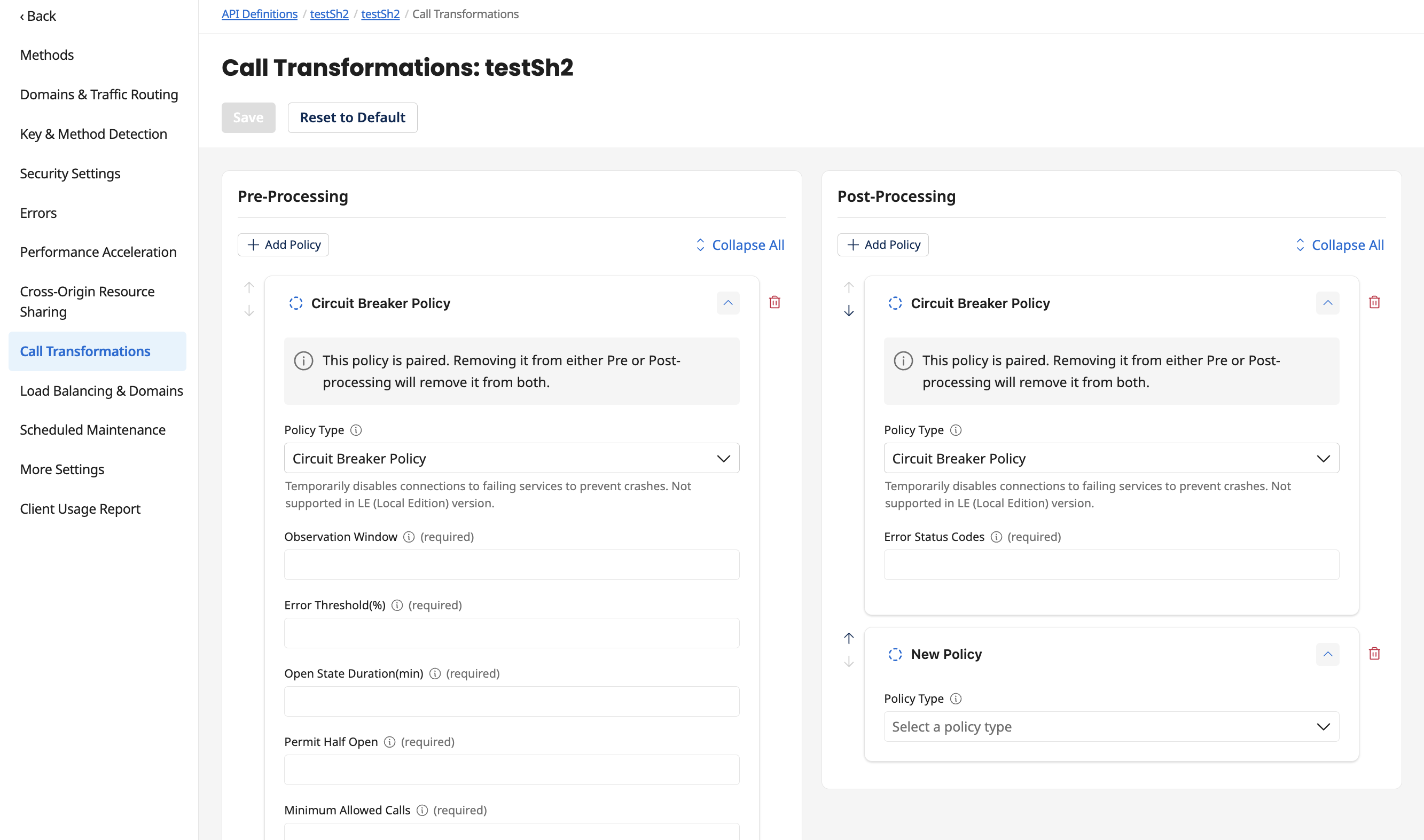
Task: Show info tooltip for Permit Half Open
Action: pyautogui.click(x=389, y=742)
